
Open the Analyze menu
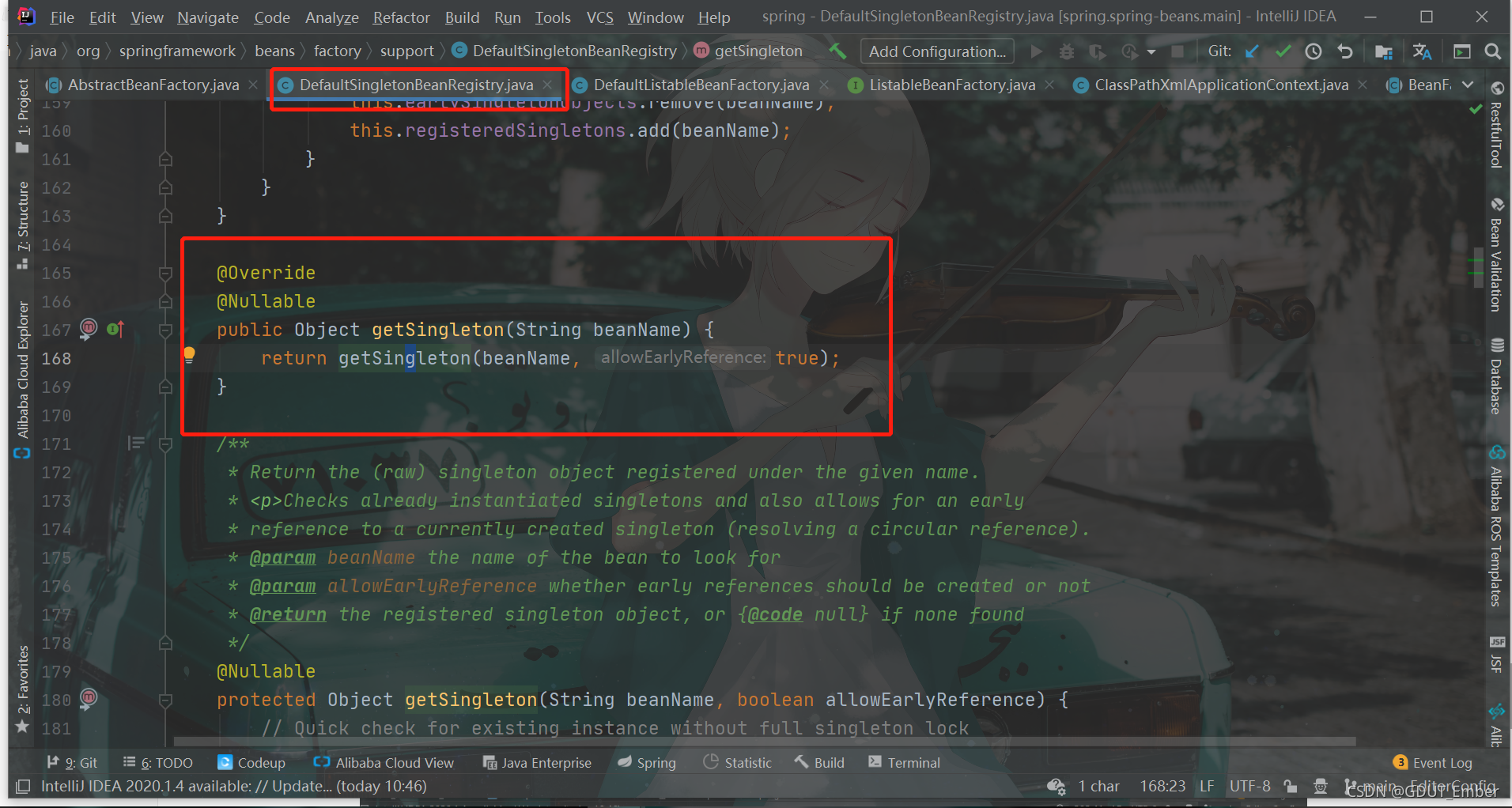click(x=331, y=17)
